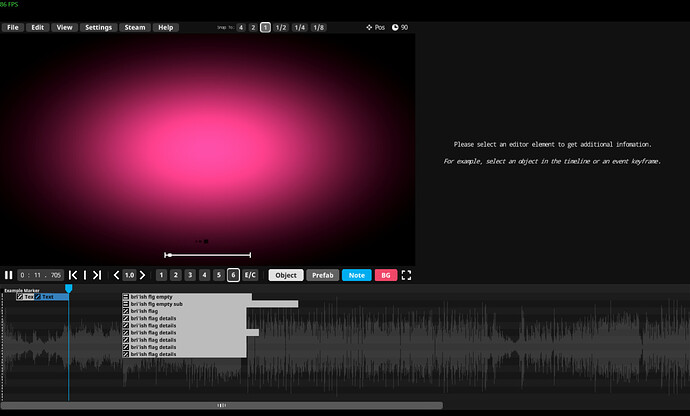Click the rotation snap 90 icon
This screenshot has height=416, width=690.
coord(395,28)
